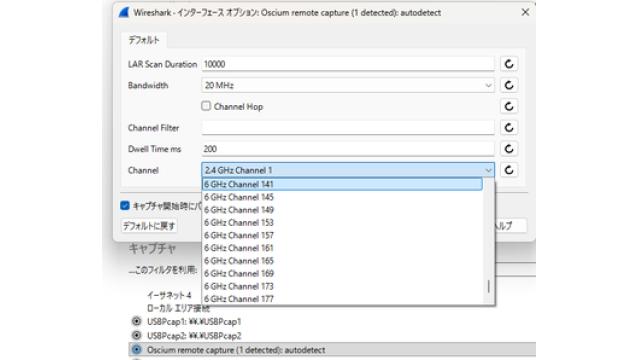Reset the Channel selection to default
Image resolution: width=640 pixels, height=360 pixels.
pyautogui.click(x=509, y=170)
